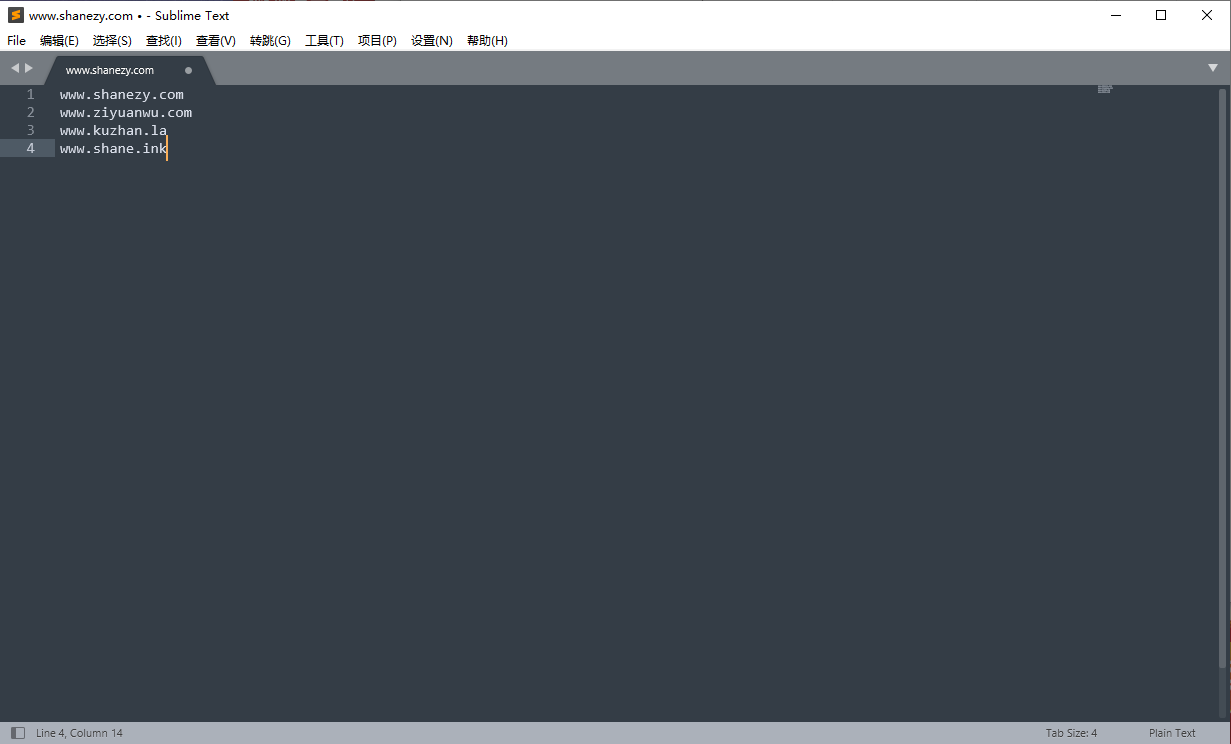Click the text www.kuzhan.la on line 3
The image size is (1231, 744).
[x=113, y=130]
